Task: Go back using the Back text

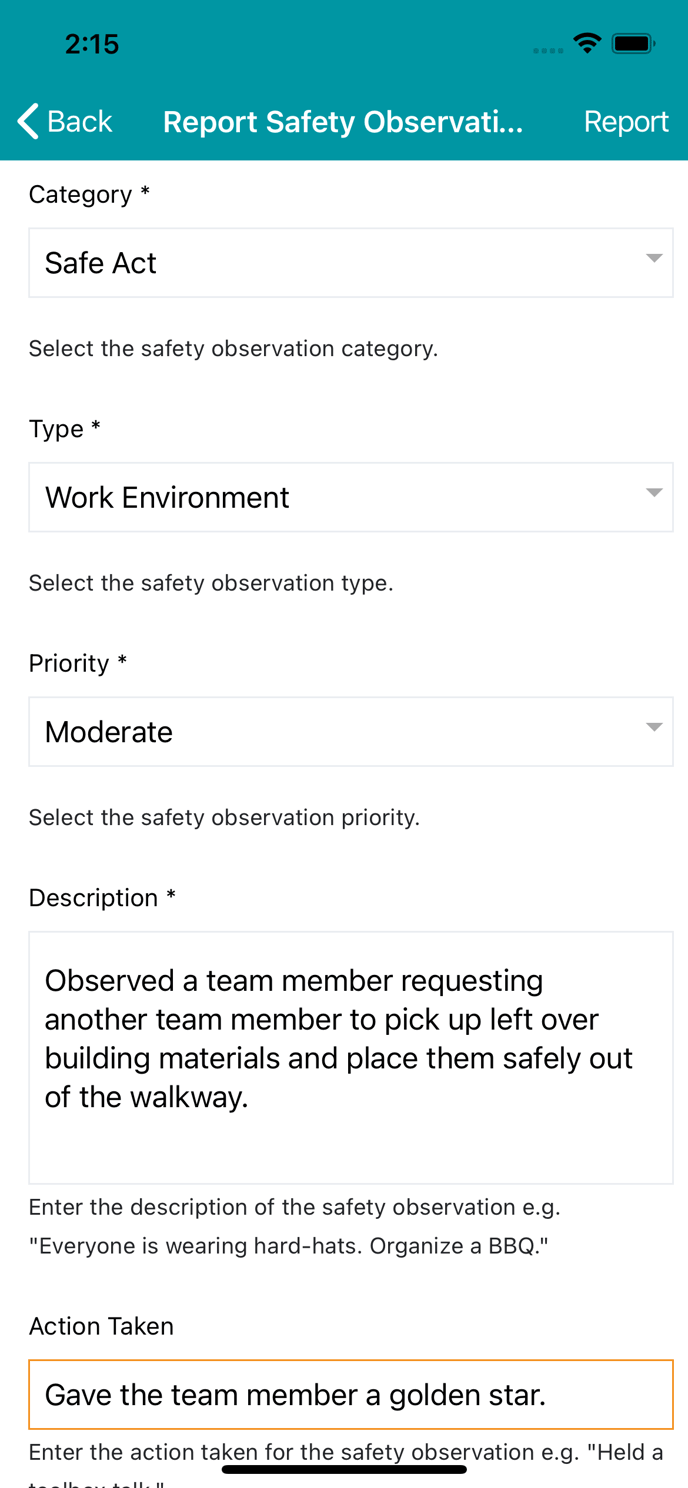Action: 80,121
